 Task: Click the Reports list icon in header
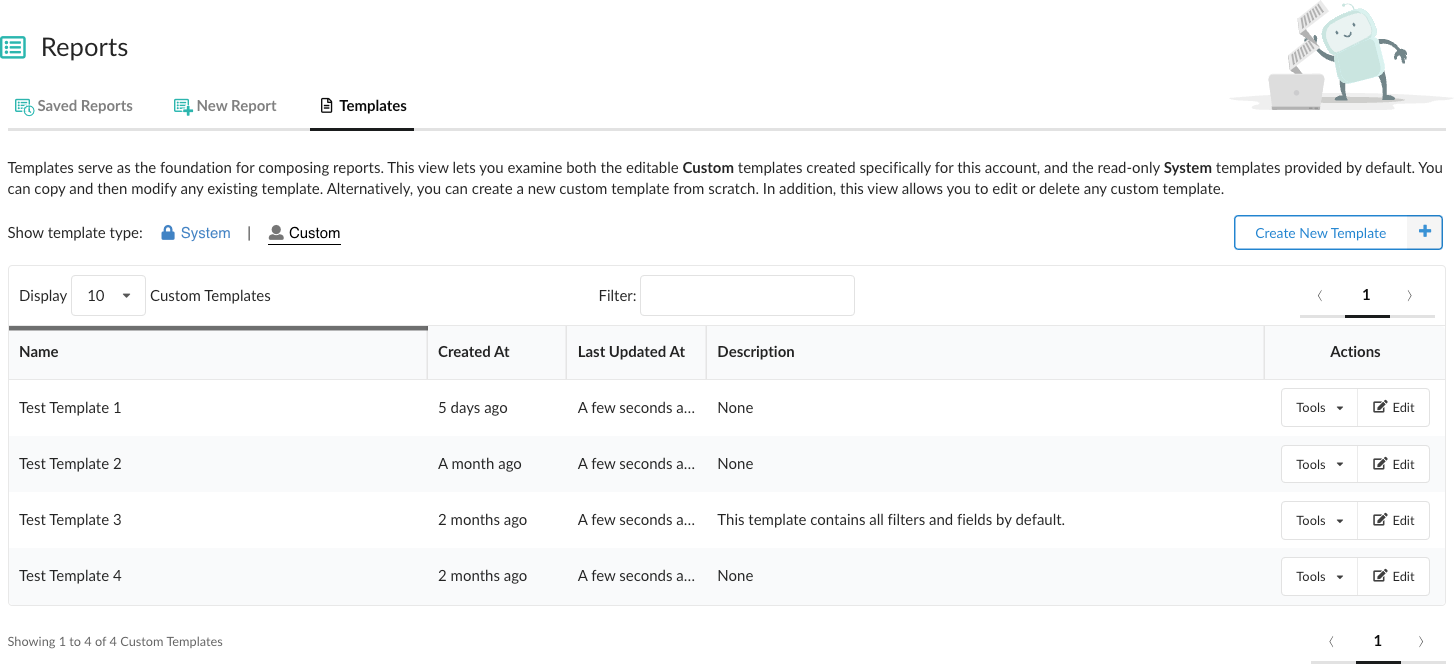(x=13, y=47)
